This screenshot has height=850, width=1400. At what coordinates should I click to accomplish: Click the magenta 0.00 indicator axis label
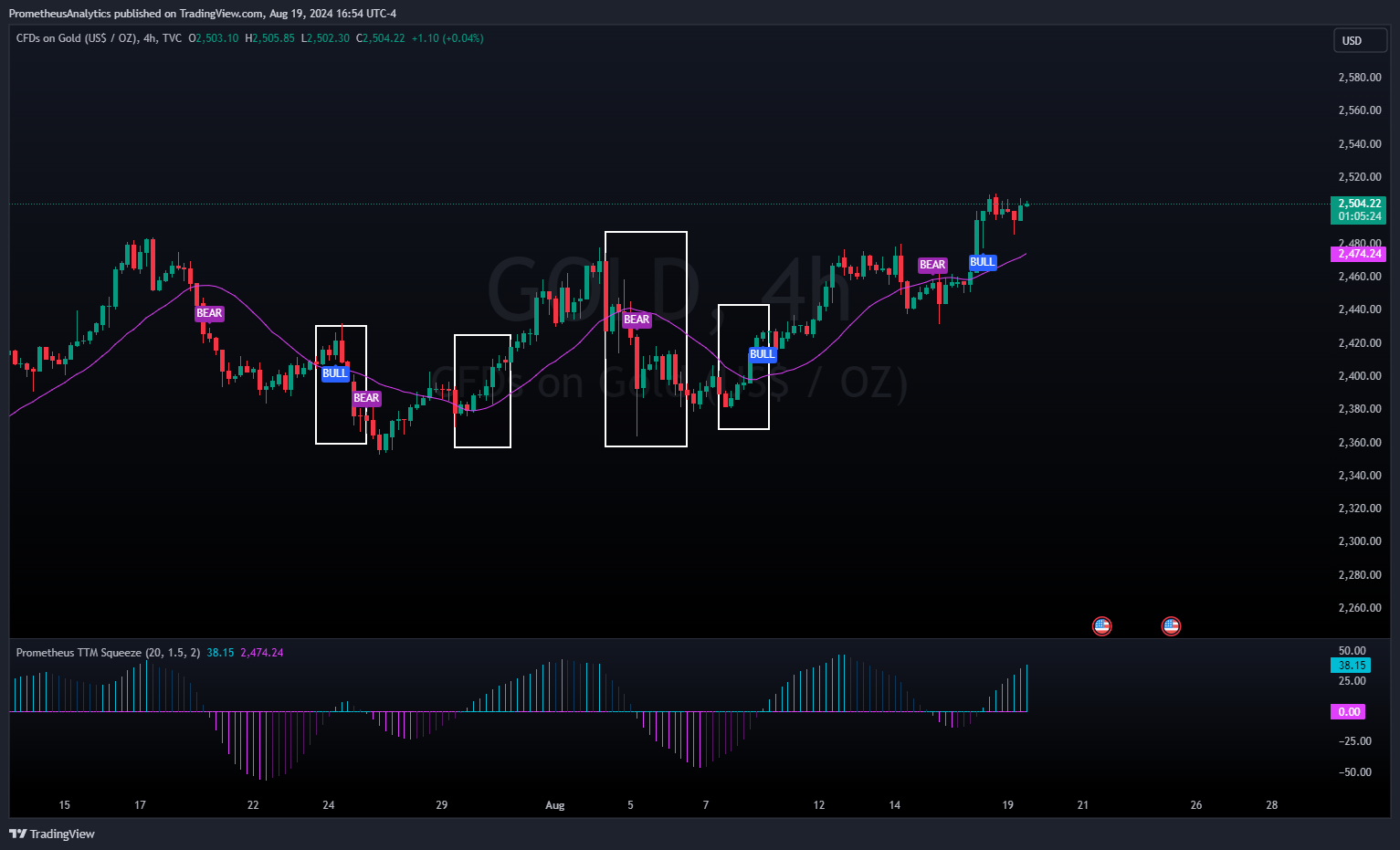click(1349, 712)
